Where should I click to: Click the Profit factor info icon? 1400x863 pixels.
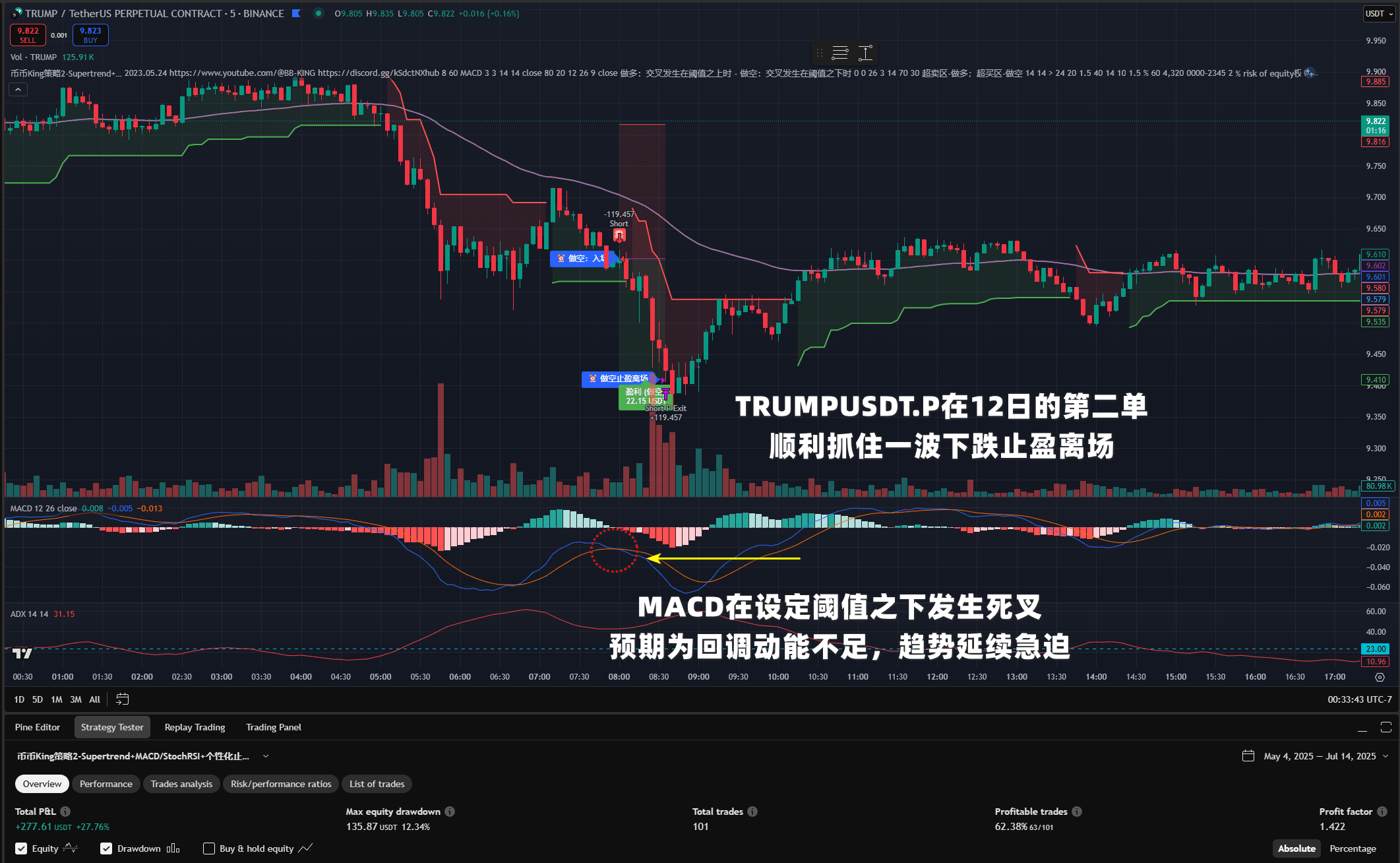(1382, 812)
